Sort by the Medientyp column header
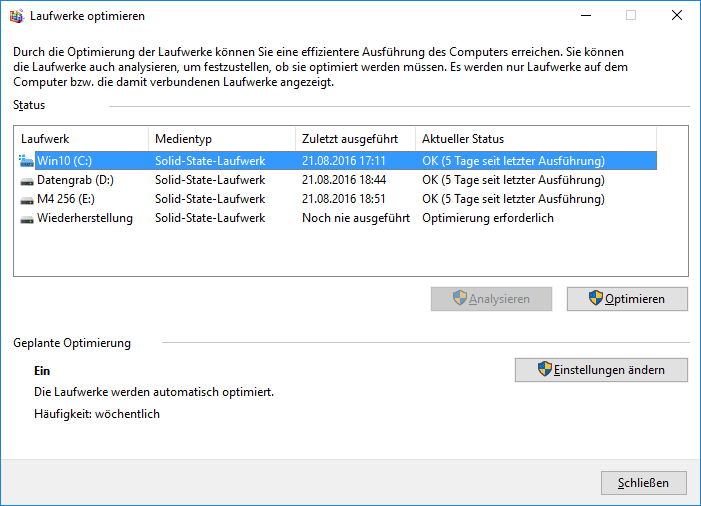The width and height of the screenshot is (701, 506). click(222, 139)
